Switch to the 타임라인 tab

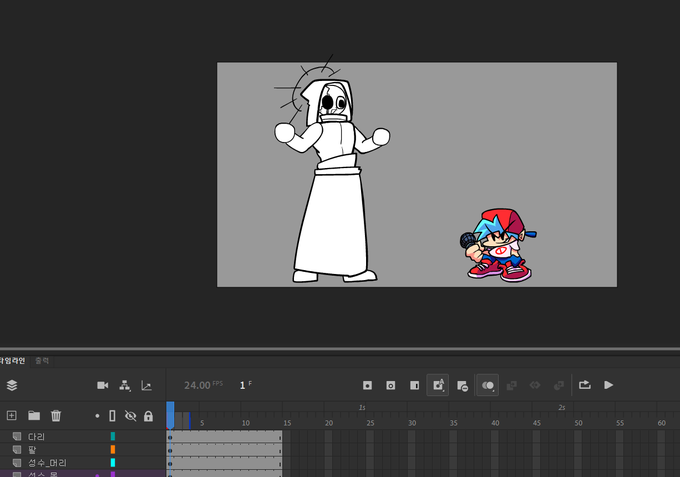pyautogui.click(x=13, y=361)
